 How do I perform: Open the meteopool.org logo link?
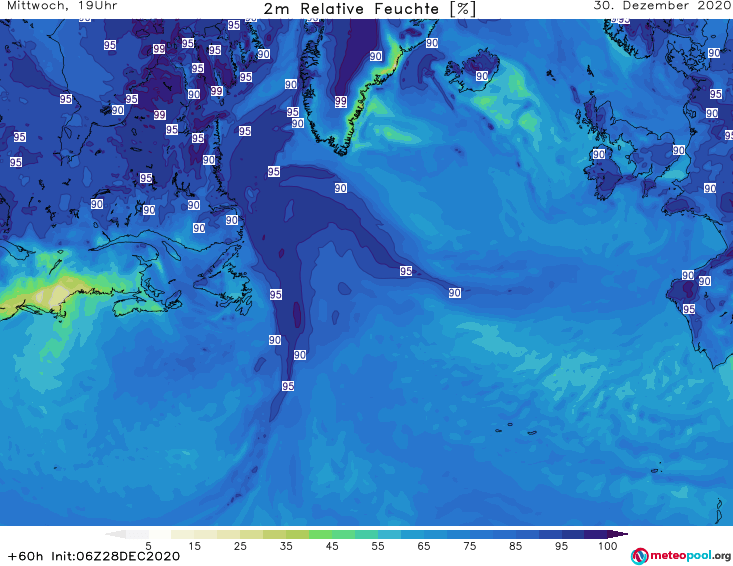(681, 556)
